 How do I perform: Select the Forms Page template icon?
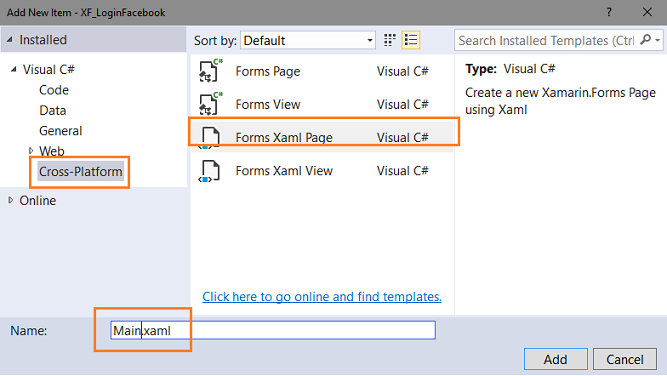tap(210, 71)
